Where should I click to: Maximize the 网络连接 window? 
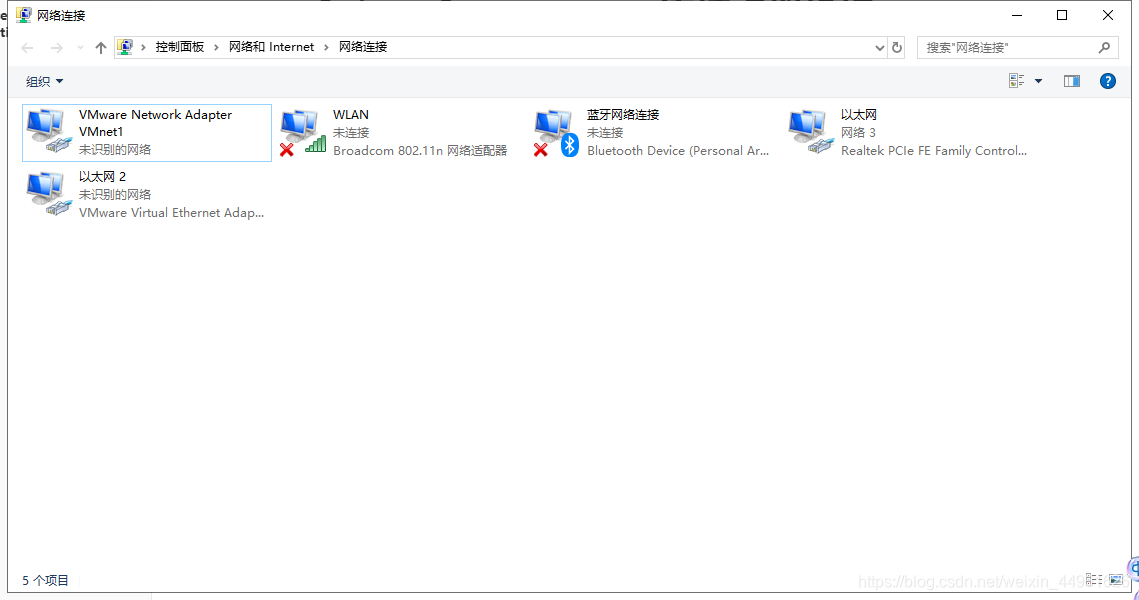click(x=1062, y=15)
